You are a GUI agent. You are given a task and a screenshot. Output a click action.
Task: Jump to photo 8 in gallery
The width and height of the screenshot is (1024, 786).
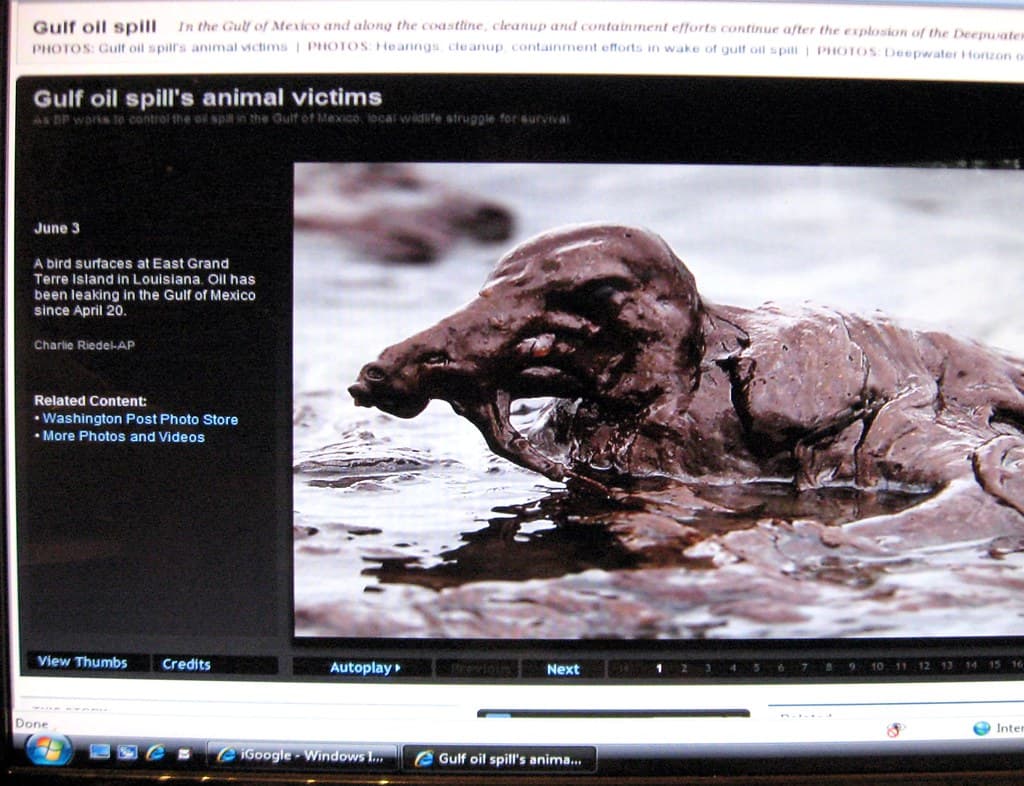tap(828, 667)
